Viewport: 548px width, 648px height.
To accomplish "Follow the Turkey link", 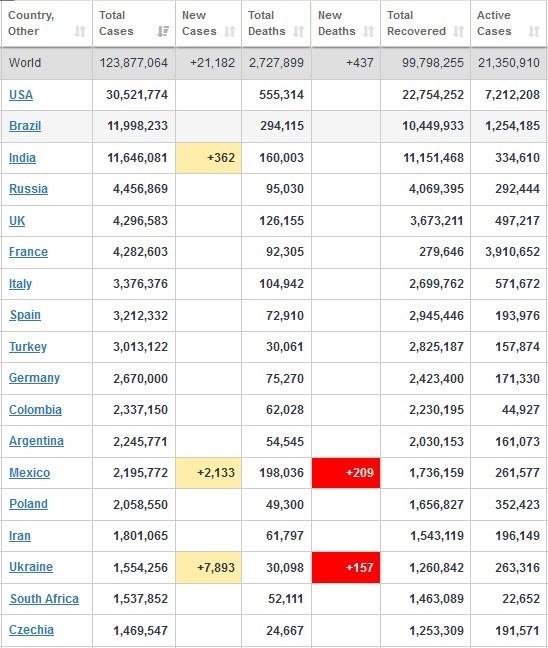I will tap(28, 346).
